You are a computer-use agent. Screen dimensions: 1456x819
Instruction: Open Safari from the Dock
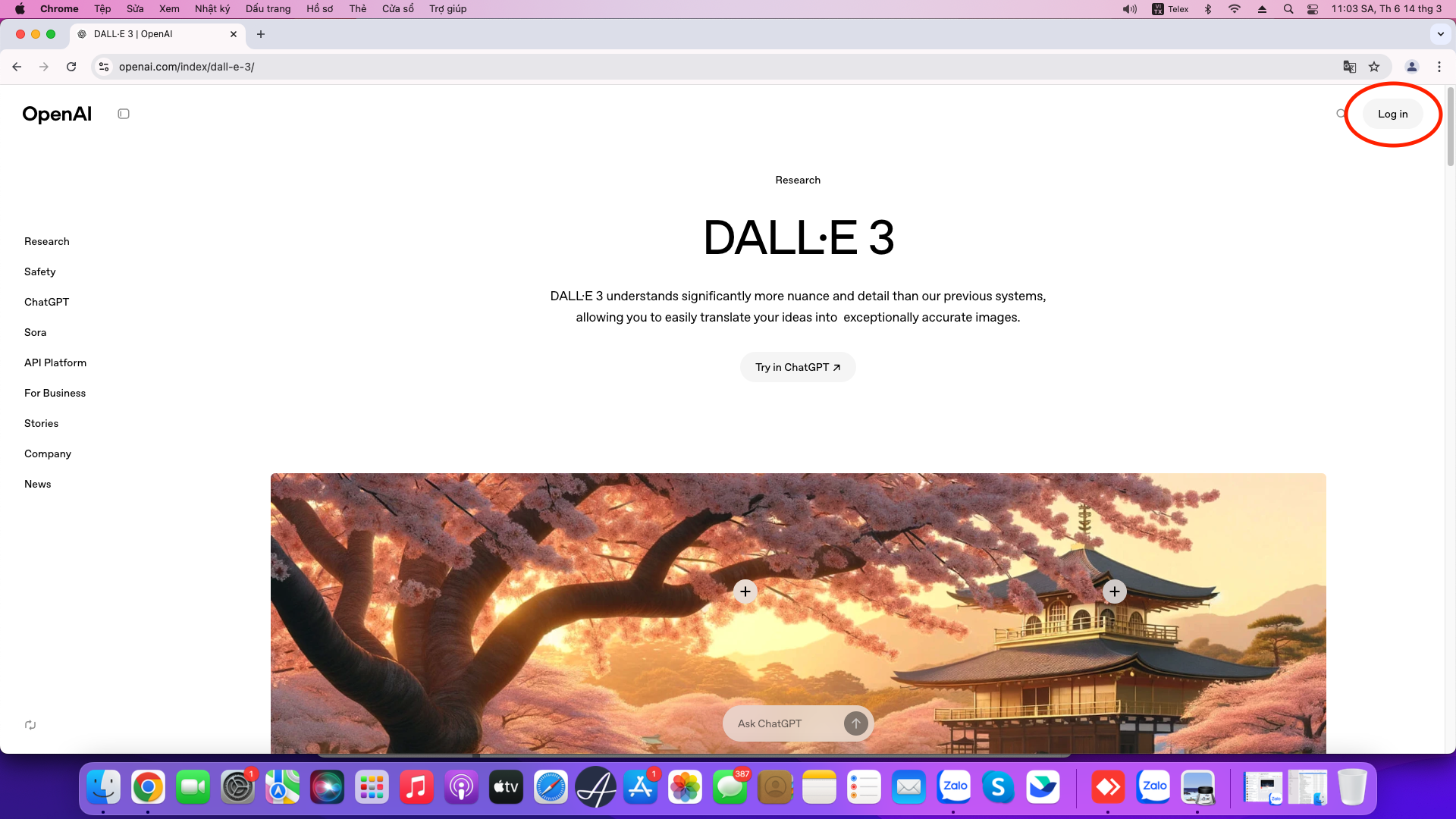(x=551, y=787)
